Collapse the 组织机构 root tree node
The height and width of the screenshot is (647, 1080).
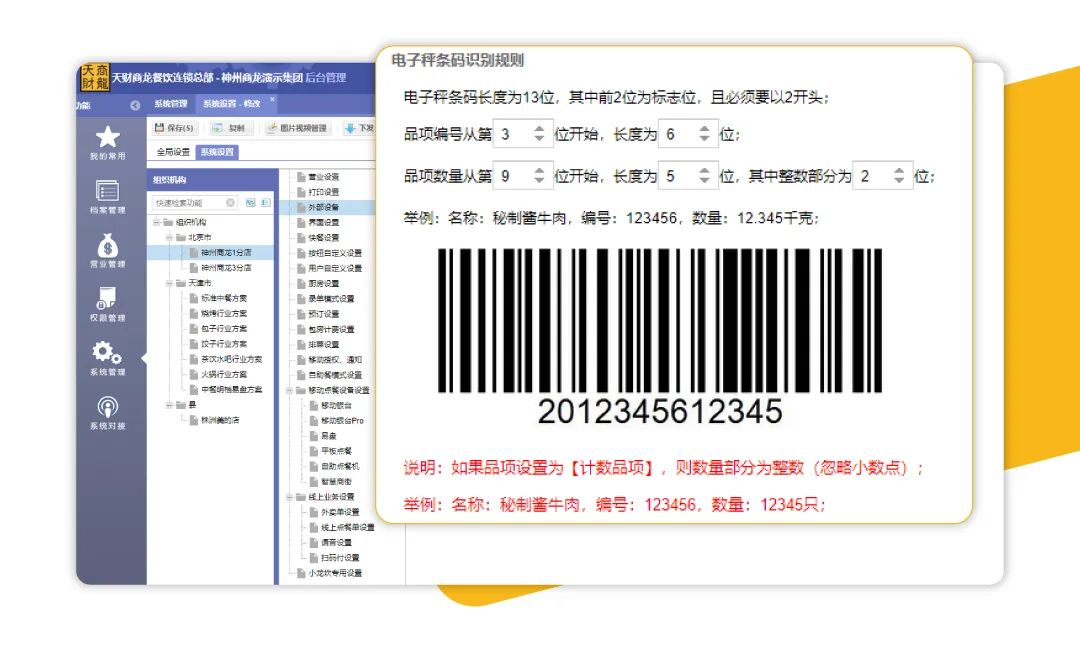157,223
